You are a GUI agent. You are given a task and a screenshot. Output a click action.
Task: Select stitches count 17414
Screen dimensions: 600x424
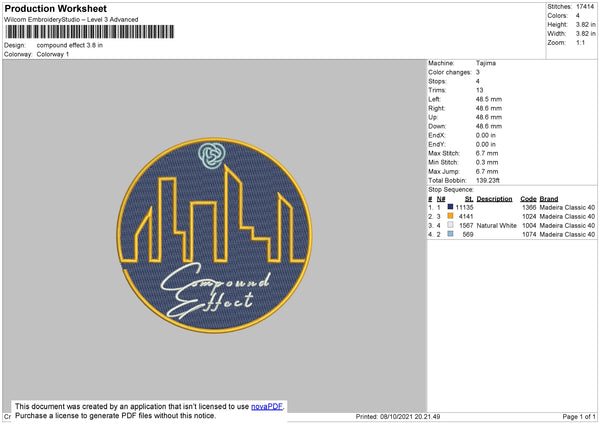coord(585,7)
